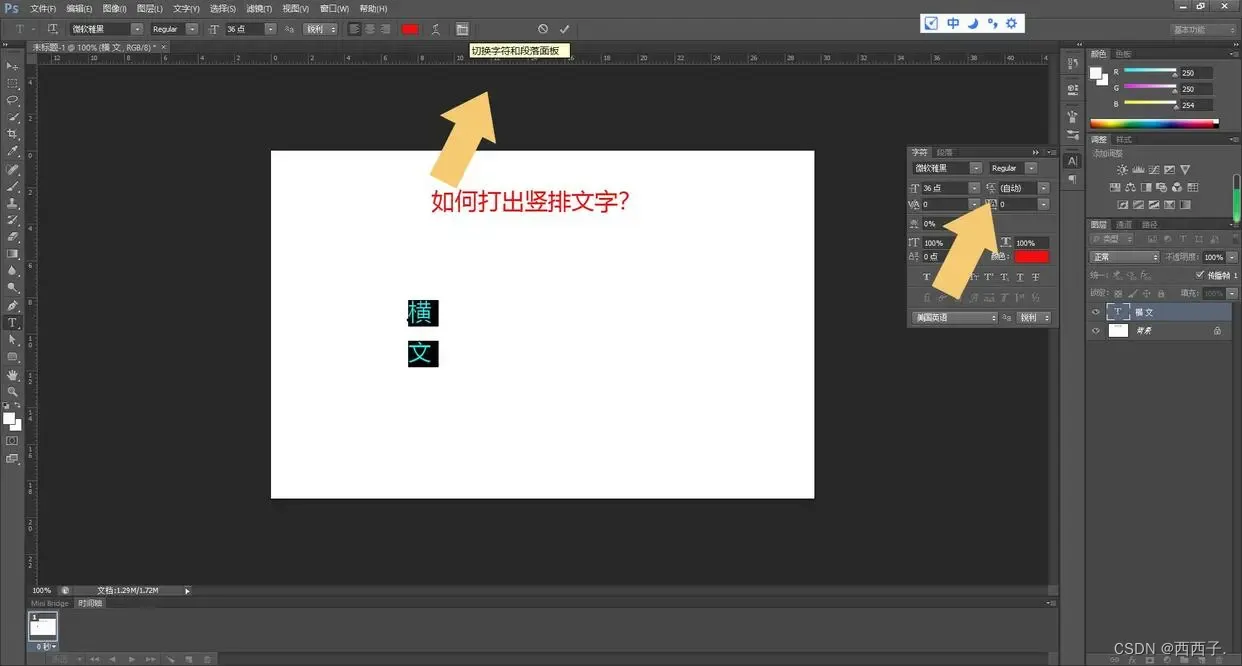The width and height of the screenshot is (1242, 666).
Task: Commit current text edits with the checkmark
Action: click(565, 29)
